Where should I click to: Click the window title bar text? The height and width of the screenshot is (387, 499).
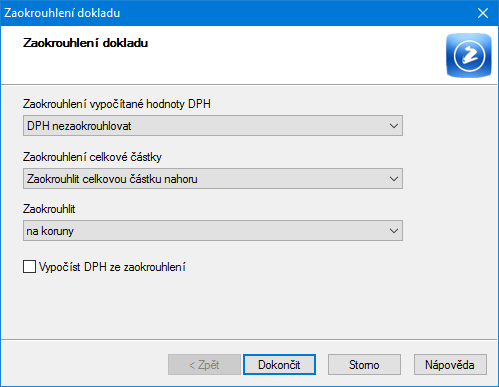pos(62,13)
